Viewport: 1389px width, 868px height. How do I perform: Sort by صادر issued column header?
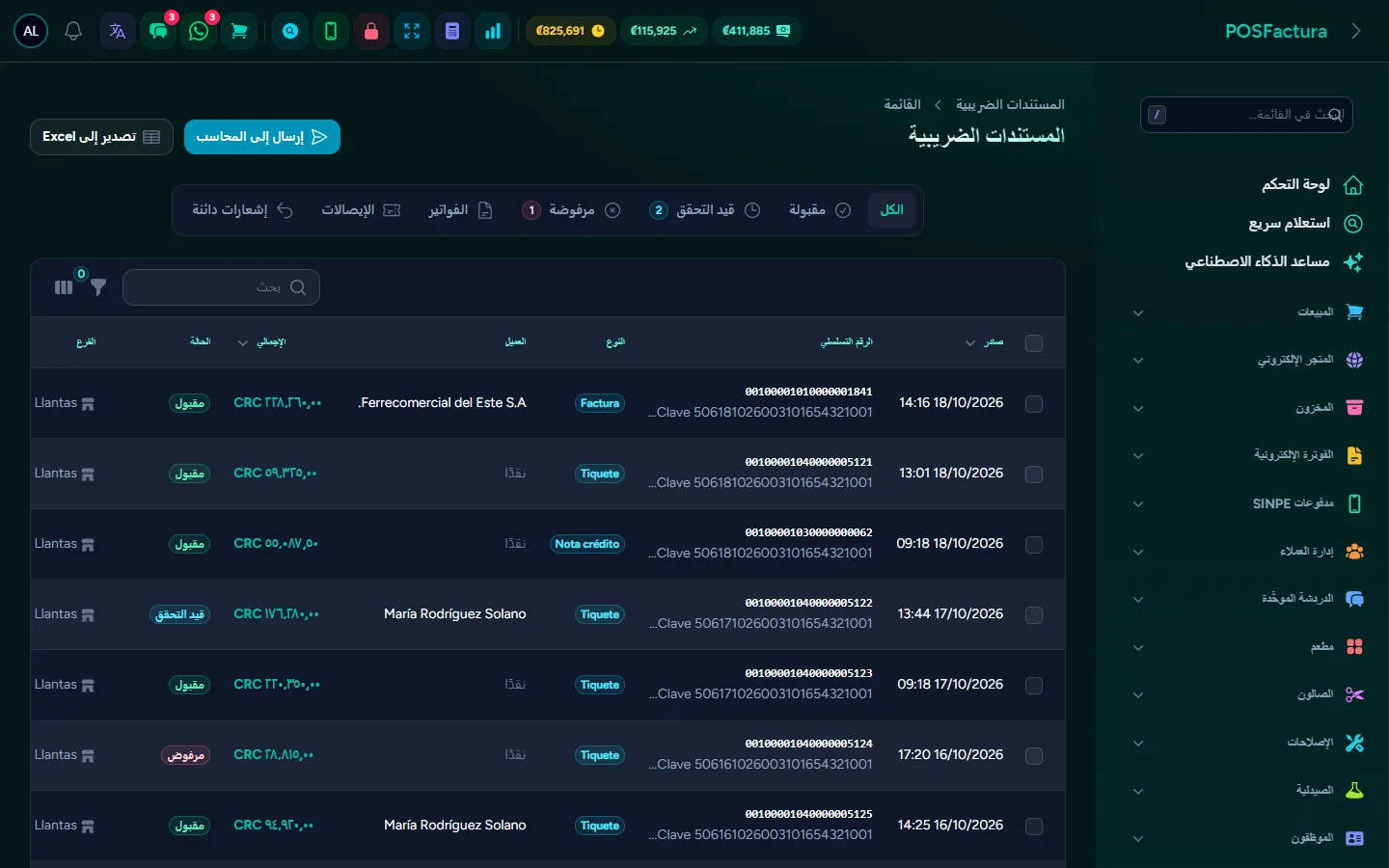pyautogui.click(x=985, y=342)
